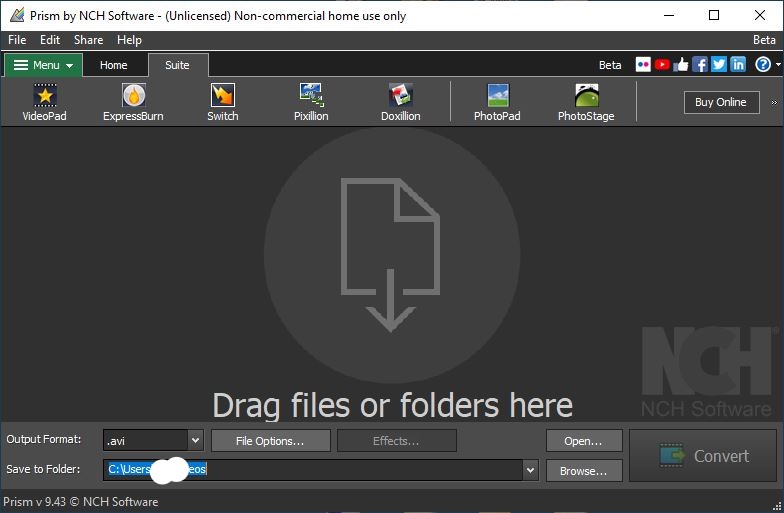Open the Flickr social icon
This screenshot has width=784, height=513.
643,64
